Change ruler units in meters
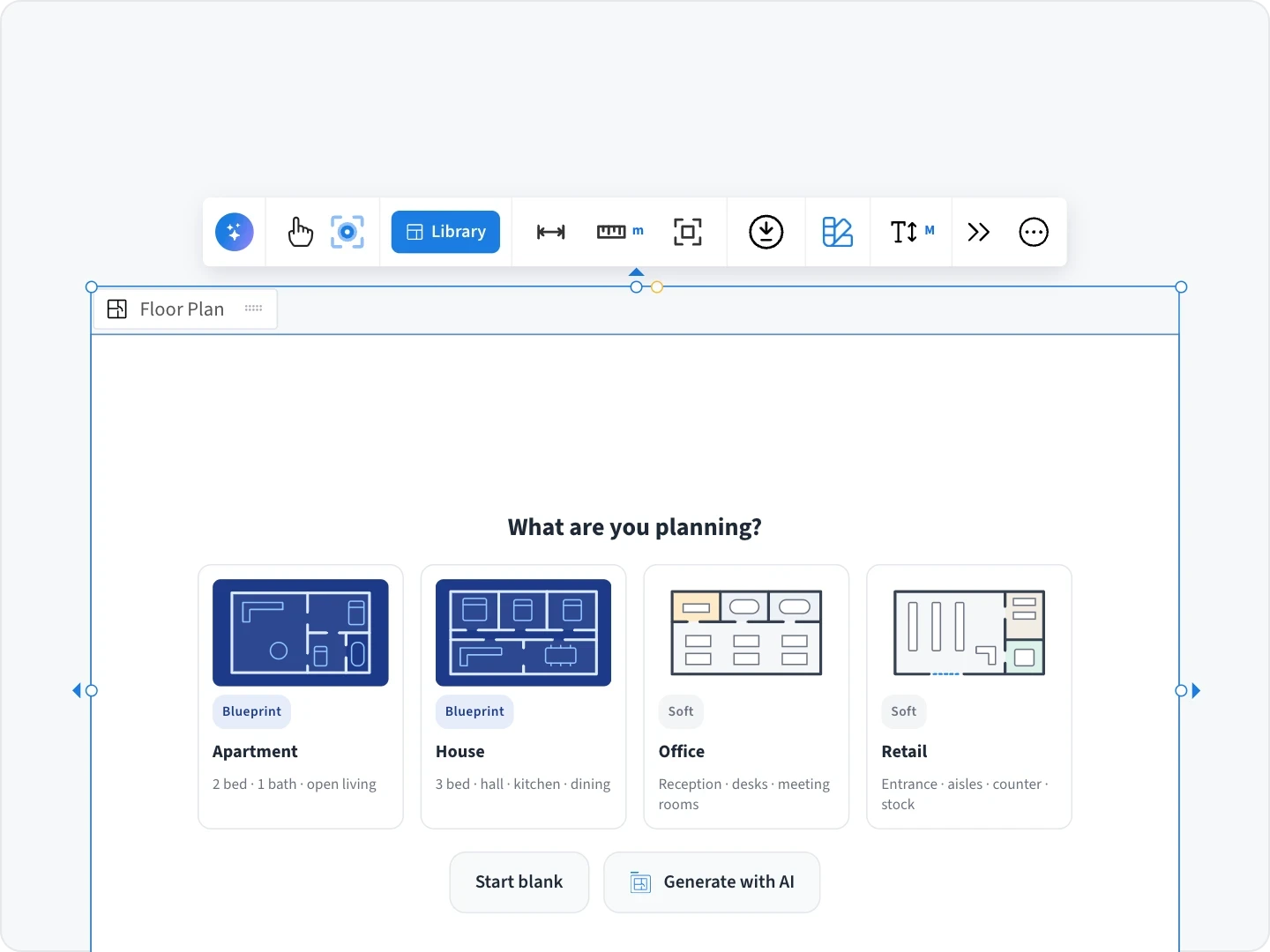The image size is (1270, 952). coord(620,232)
